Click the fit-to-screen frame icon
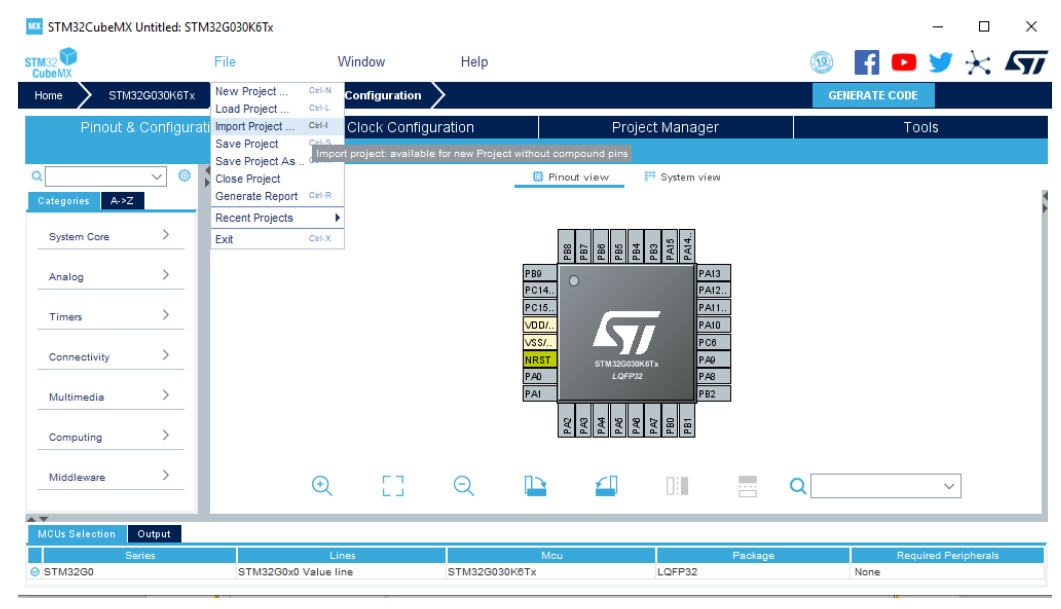Image resolution: width=1061 pixels, height=609 pixels. click(x=393, y=486)
